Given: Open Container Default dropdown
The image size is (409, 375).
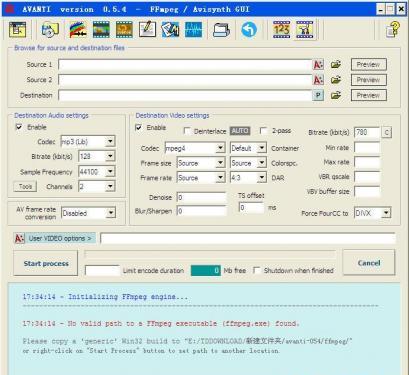Looking at the screenshot, I should coord(262,148).
